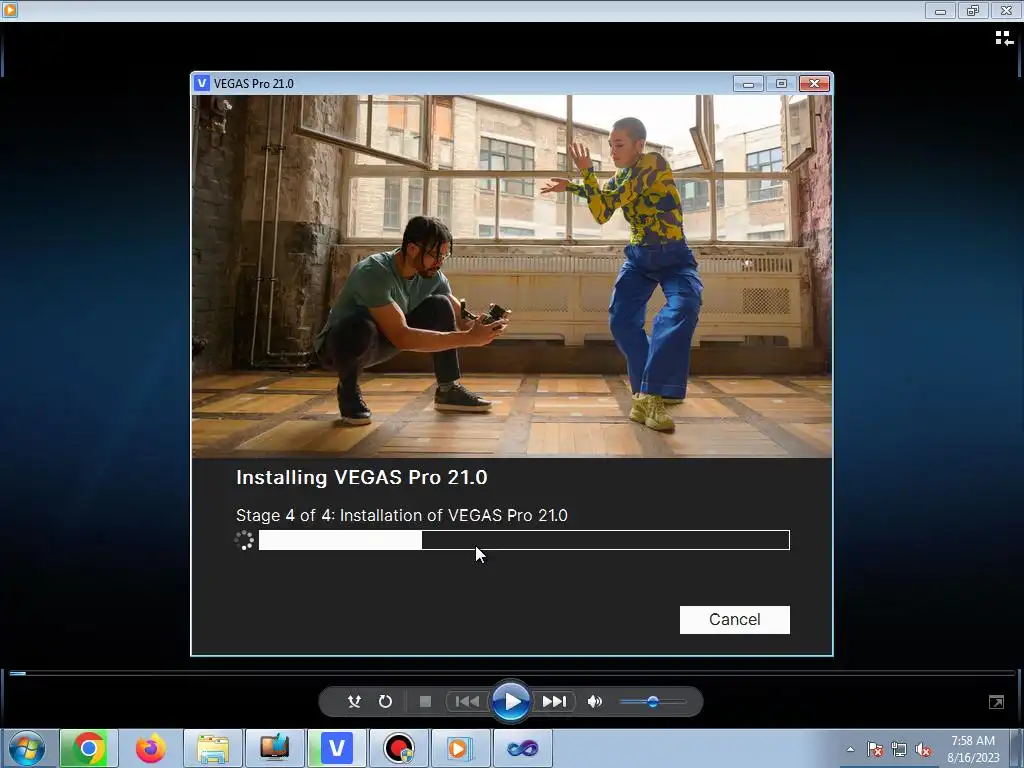Turn on shuffle in media player
1024x768 pixels.
click(x=354, y=701)
